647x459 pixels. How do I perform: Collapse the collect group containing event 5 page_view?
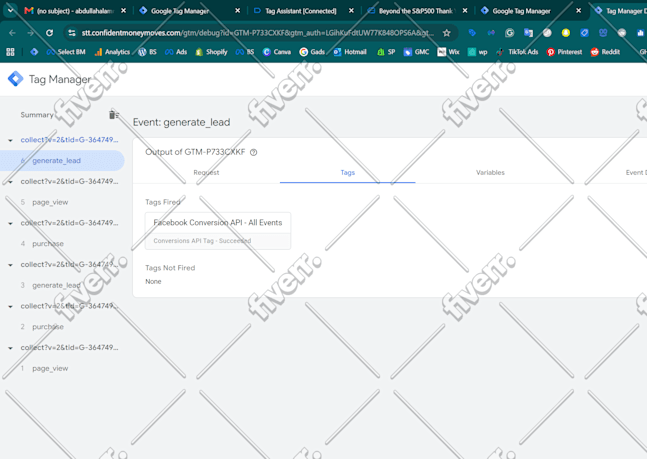click(x=10, y=182)
